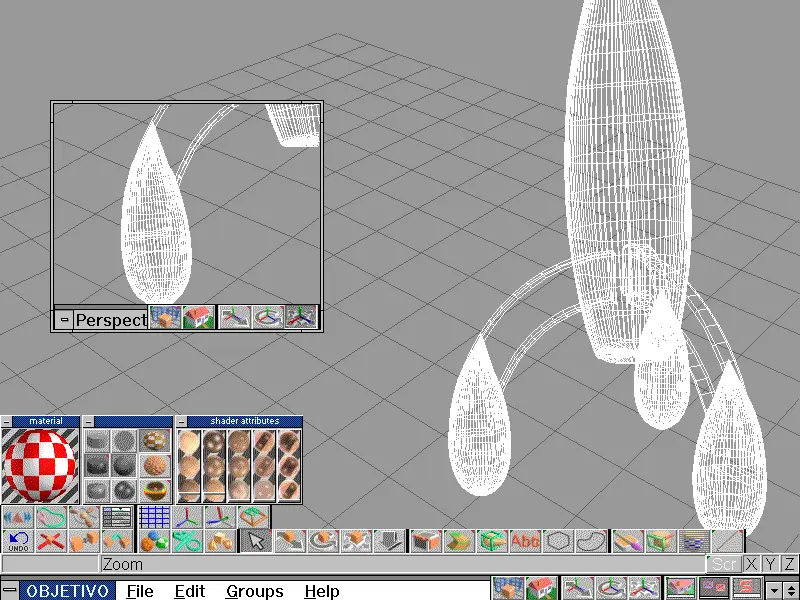Select the spline curve drawing tool
Viewport: 800px width, 600px height.
click(x=591, y=541)
